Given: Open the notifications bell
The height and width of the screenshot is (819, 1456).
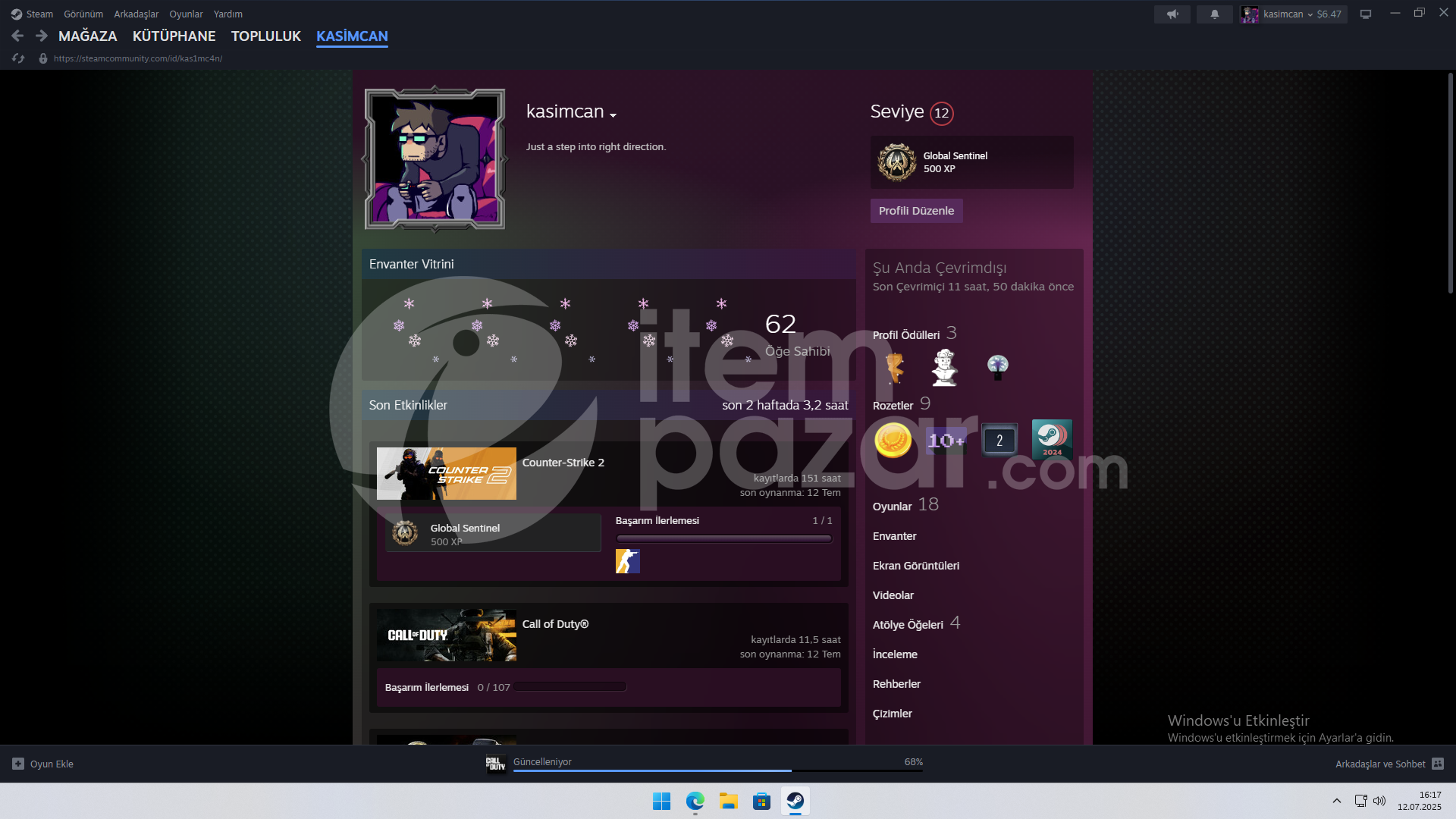Looking at the screenshot, I should (1215, 14).
